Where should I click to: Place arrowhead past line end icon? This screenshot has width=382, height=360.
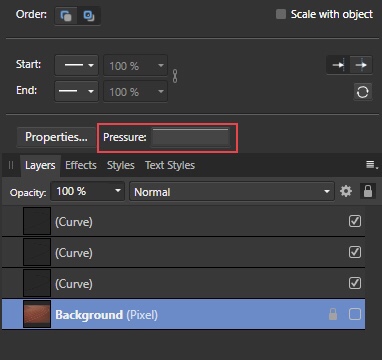point(361,65)
